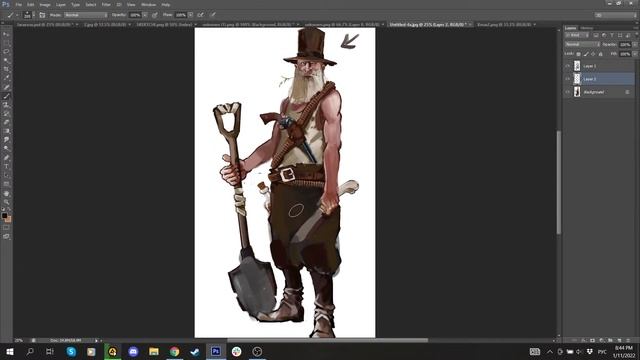Viewport: 640px width, 360px height.
Task: Toggle visibility of the highlighted layer
Action: [567, 79]
